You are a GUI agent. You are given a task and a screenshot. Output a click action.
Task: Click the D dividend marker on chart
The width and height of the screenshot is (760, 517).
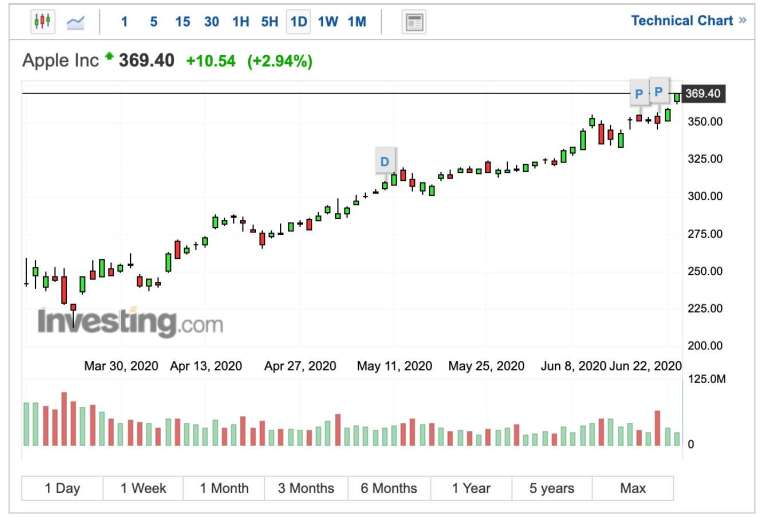(385, 161)
